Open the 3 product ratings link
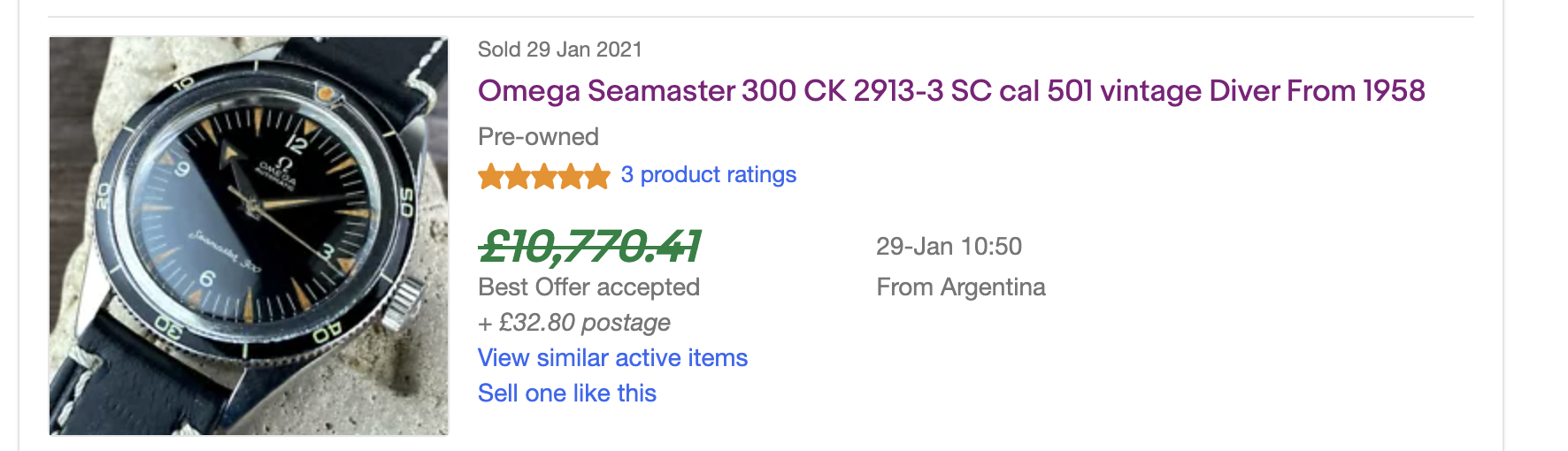Image resolution: width=1568 pixels, height=451 pixels. pos(708,175)
